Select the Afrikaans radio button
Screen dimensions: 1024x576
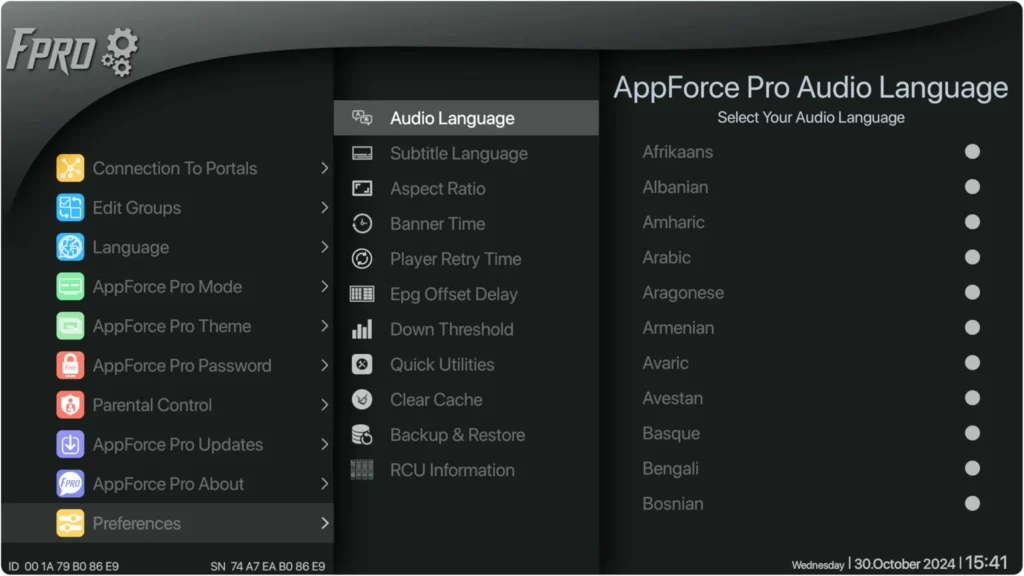[972, 152]
